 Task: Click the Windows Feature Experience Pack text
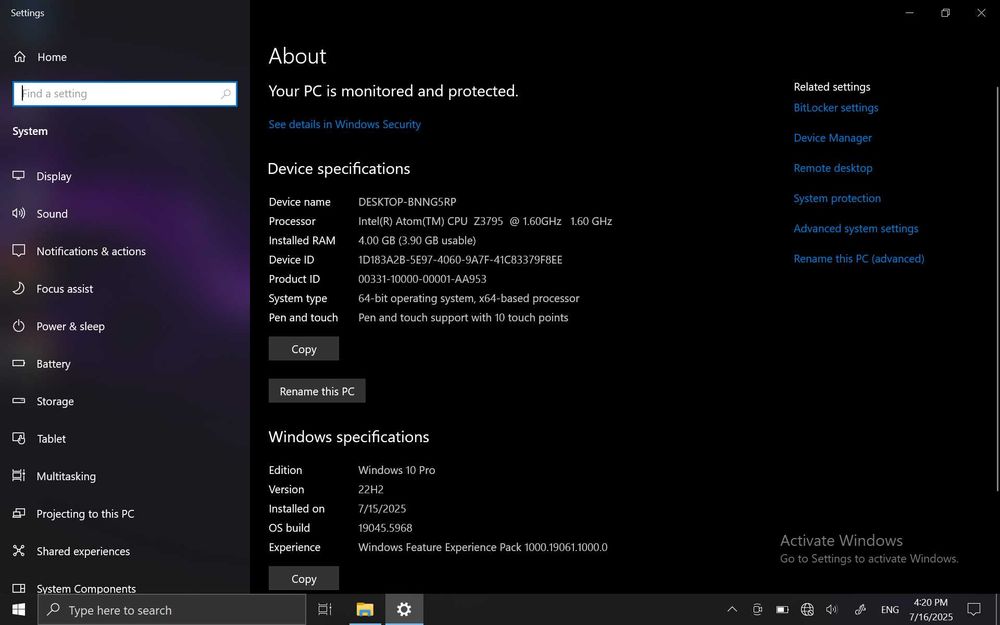click(x=483, y=547)
